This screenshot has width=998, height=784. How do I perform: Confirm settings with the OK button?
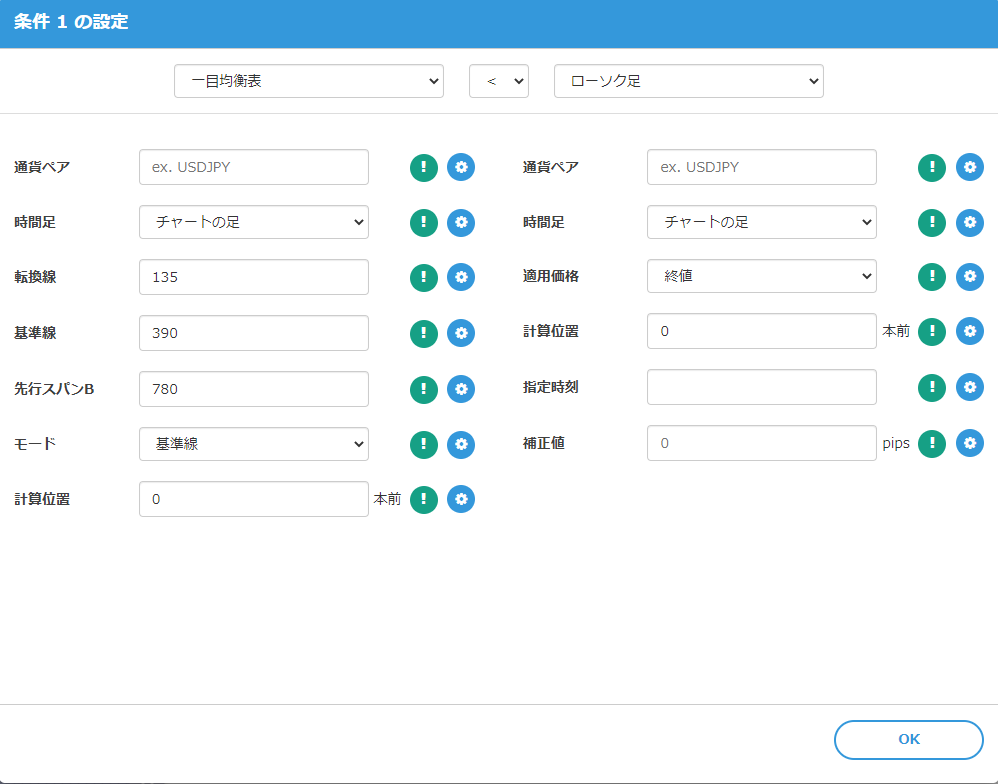(909, 739)
